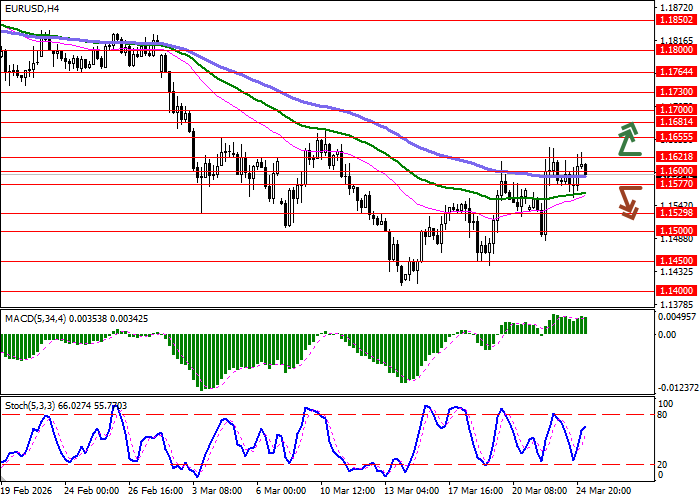Click the red downward arrow icon
This screenshot has width=700, height=500.
(x=628, y=202)
